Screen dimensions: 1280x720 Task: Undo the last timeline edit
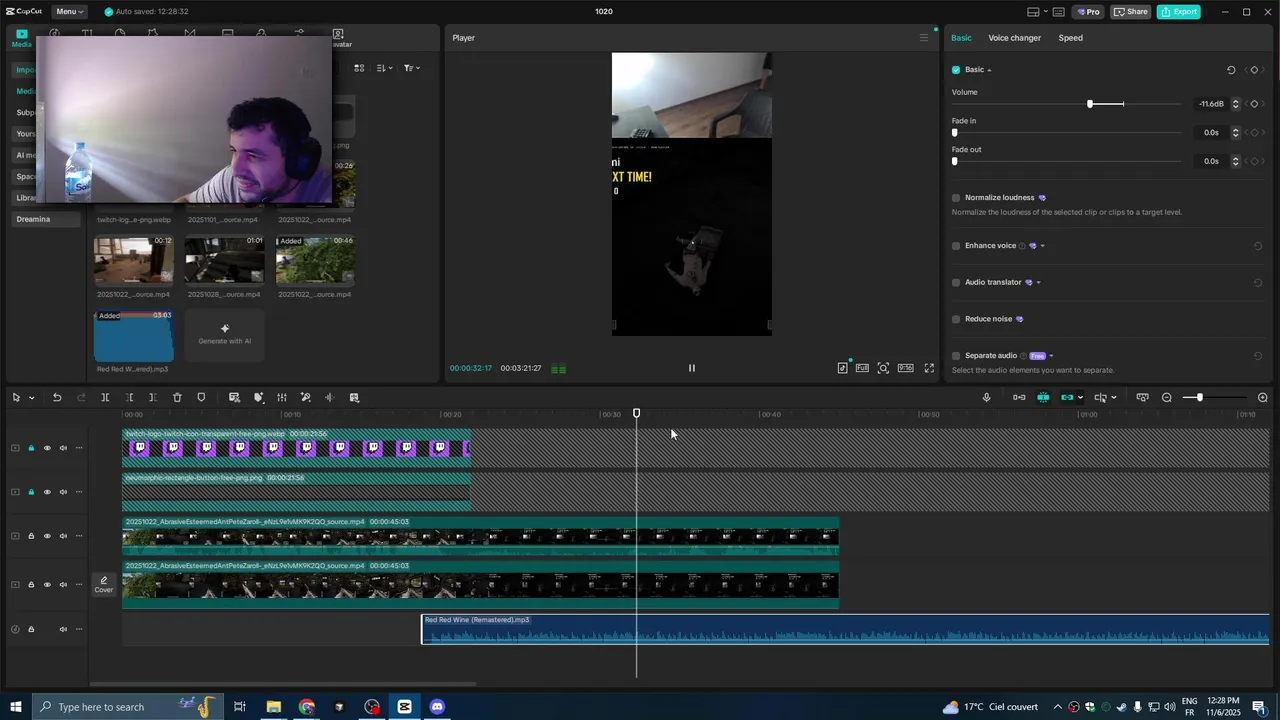pyautogui.click(x=57, y=398)
